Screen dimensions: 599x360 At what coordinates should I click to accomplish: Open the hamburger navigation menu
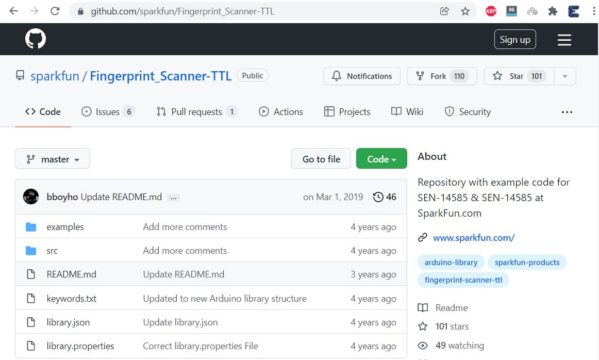(564, 40)
